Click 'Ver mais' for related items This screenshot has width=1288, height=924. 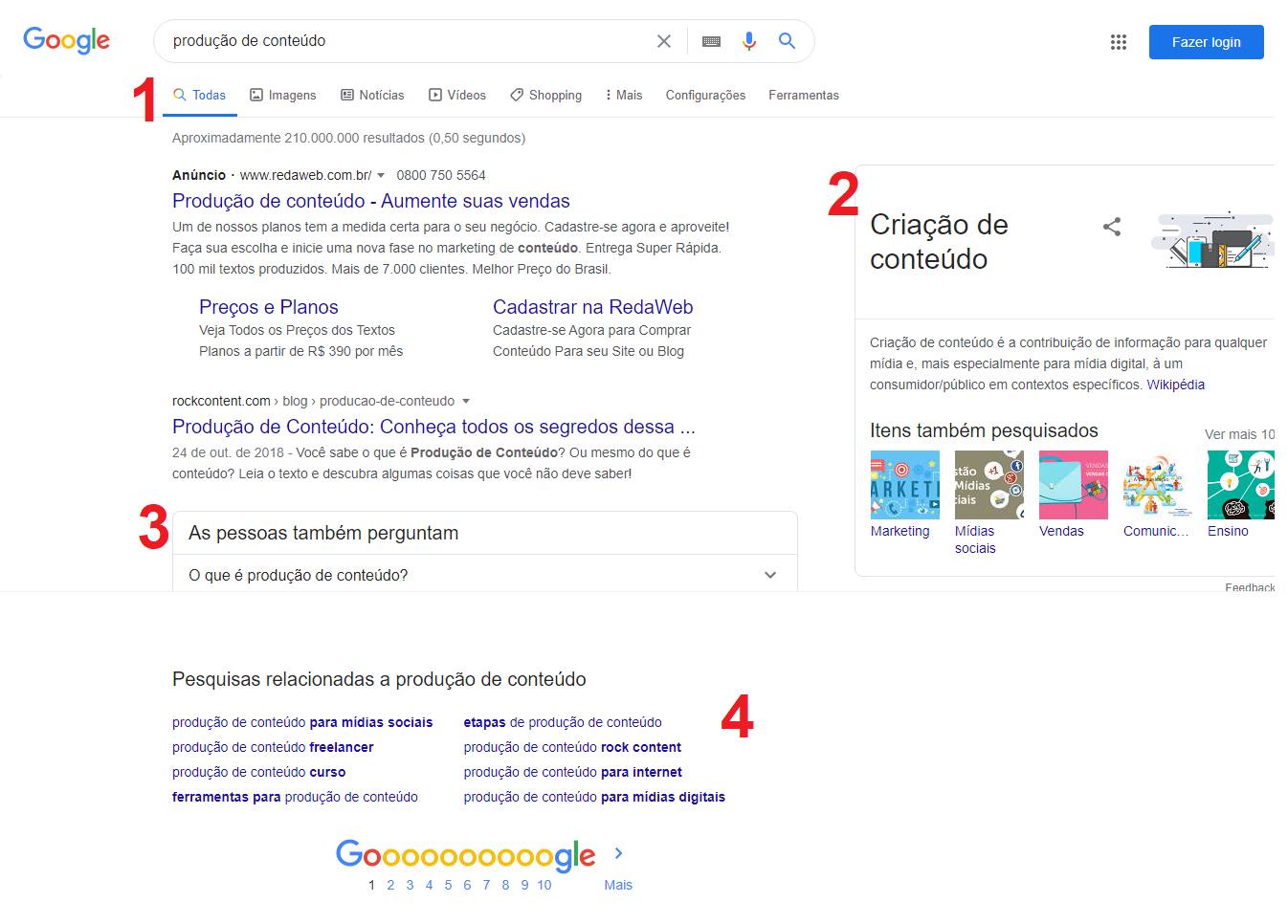pyautogui.click(x=1239, y=434)
